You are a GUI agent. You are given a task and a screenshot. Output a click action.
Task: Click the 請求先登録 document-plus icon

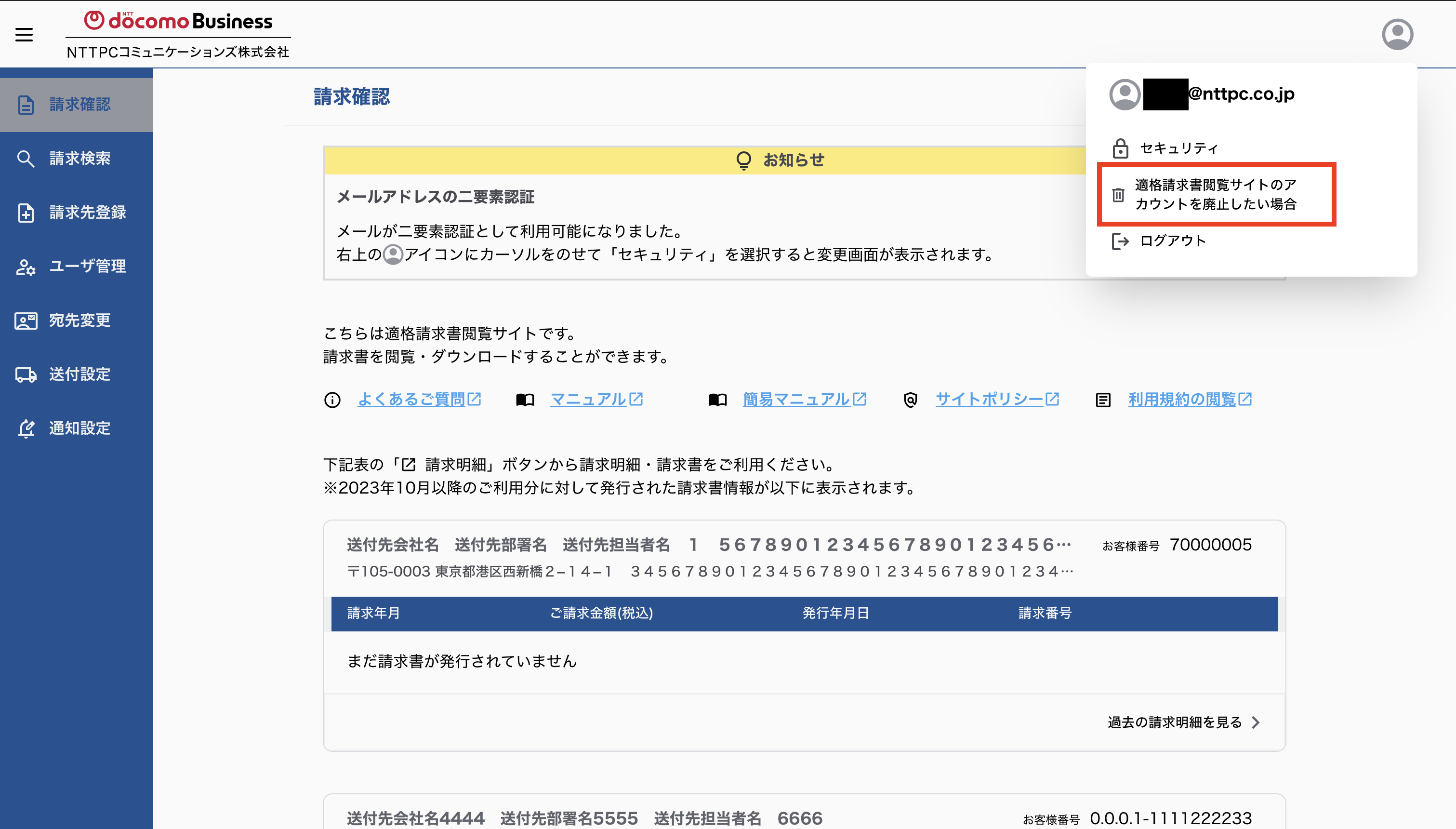click(26, 213)
